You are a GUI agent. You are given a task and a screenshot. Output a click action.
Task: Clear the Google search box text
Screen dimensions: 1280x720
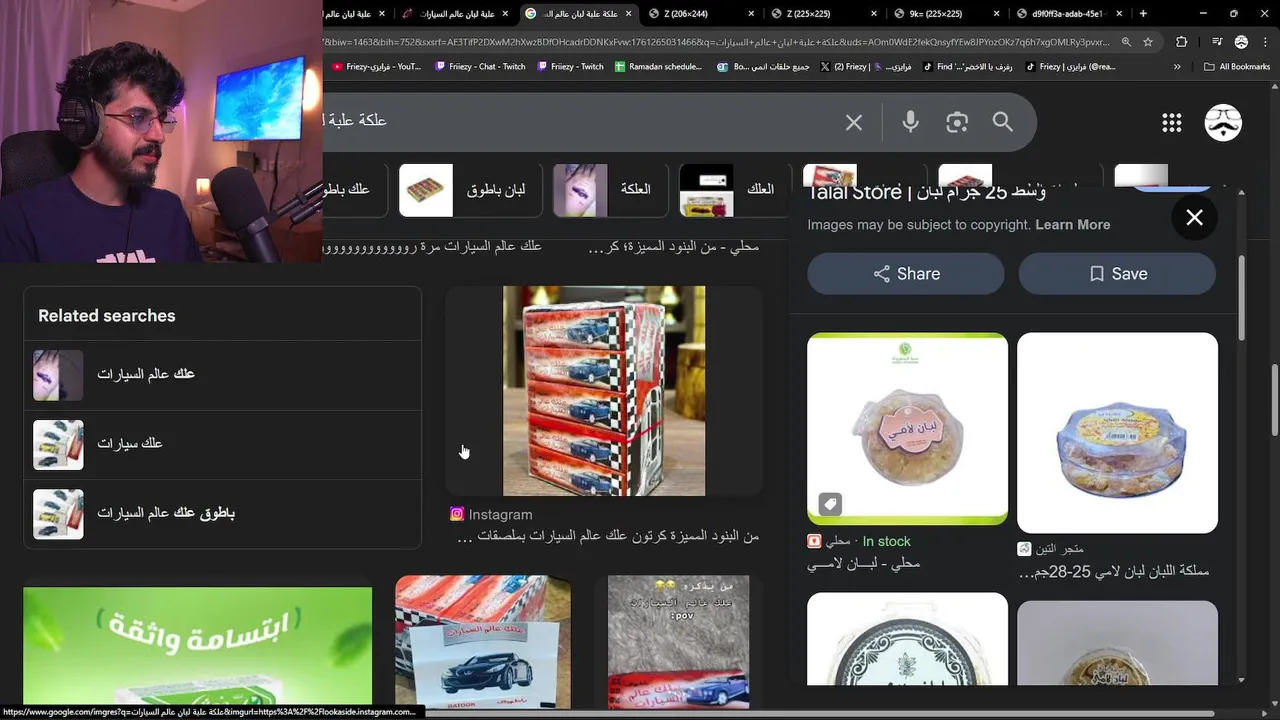tap(853, 122)
